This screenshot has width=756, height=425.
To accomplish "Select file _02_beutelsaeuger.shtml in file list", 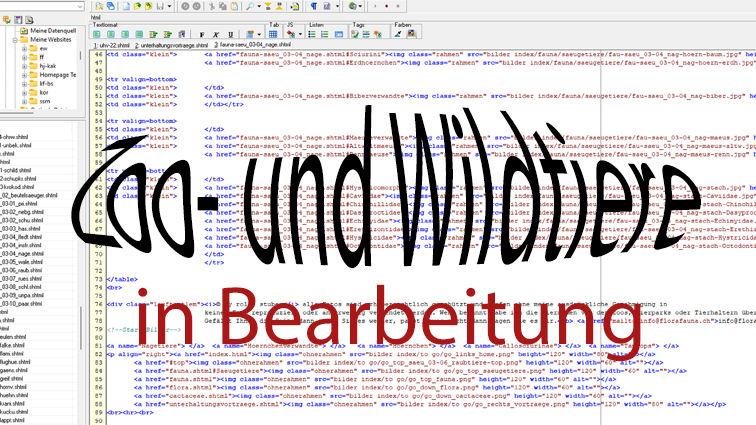I will click(28, 195).
